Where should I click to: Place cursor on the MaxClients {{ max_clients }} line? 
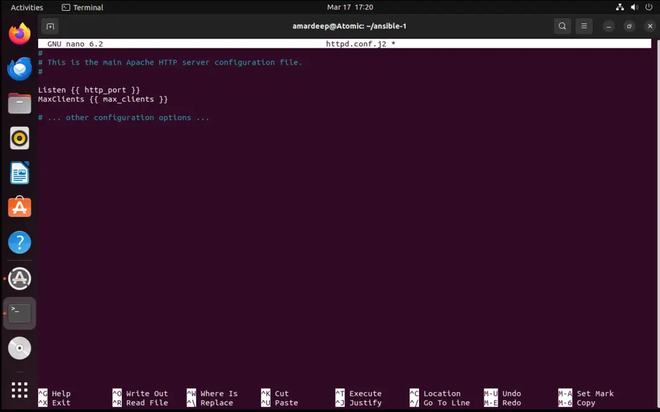point(103,99)
